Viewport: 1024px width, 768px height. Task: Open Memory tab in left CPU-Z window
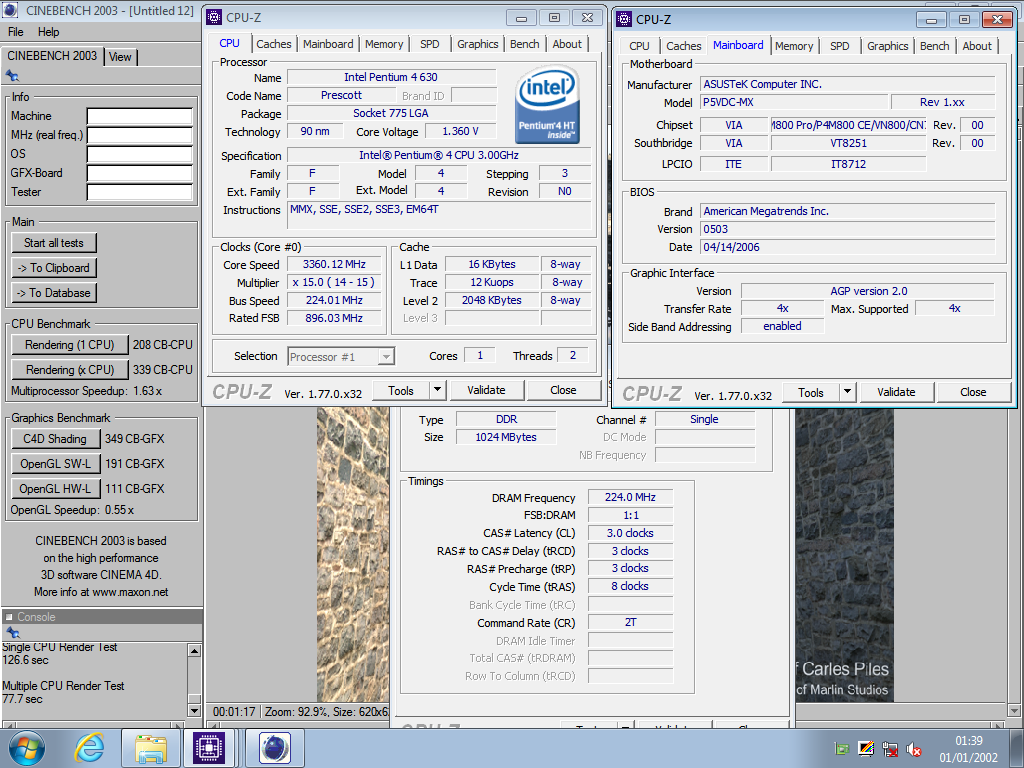click(x=384, y=44)
